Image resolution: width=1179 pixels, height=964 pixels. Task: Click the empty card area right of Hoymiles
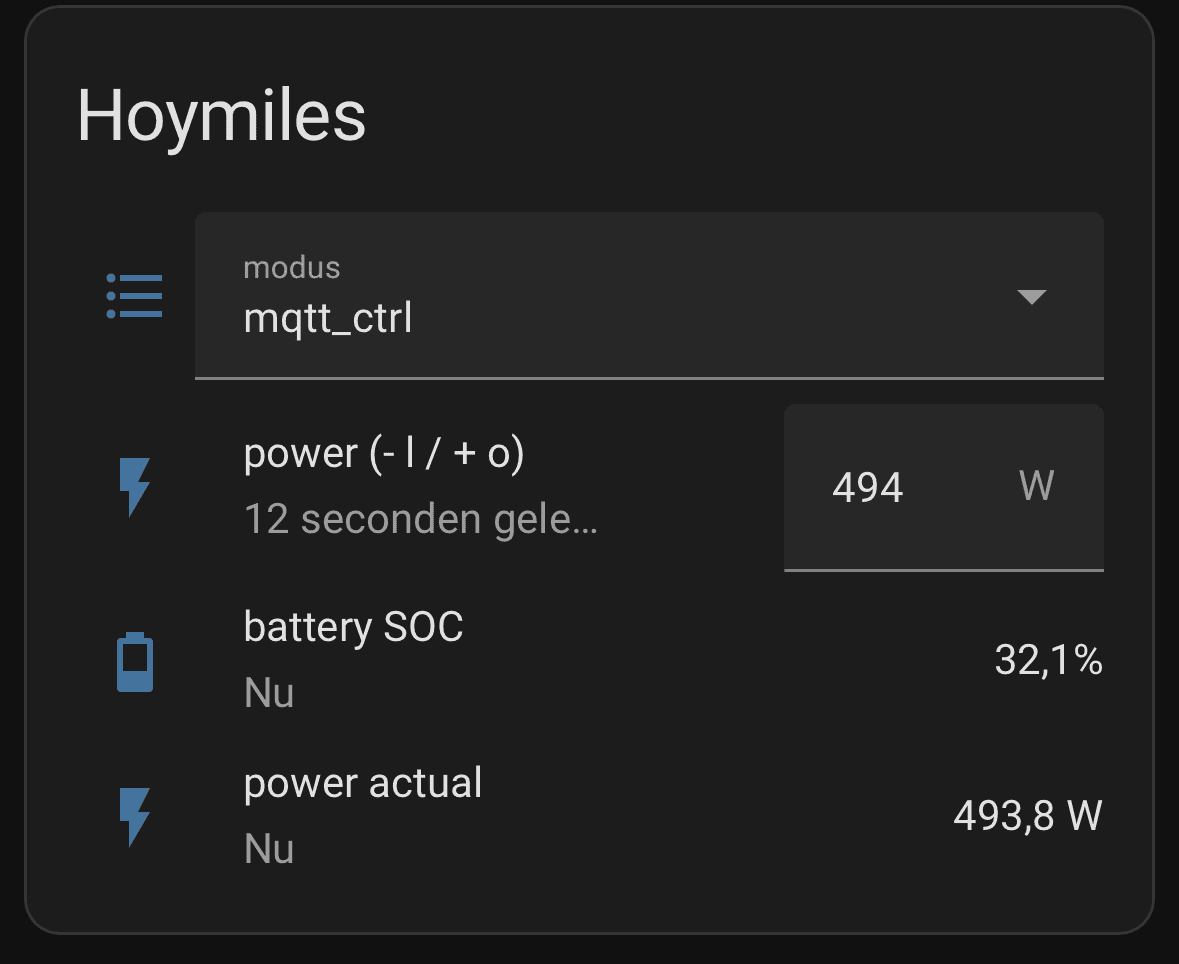point(760,116)
